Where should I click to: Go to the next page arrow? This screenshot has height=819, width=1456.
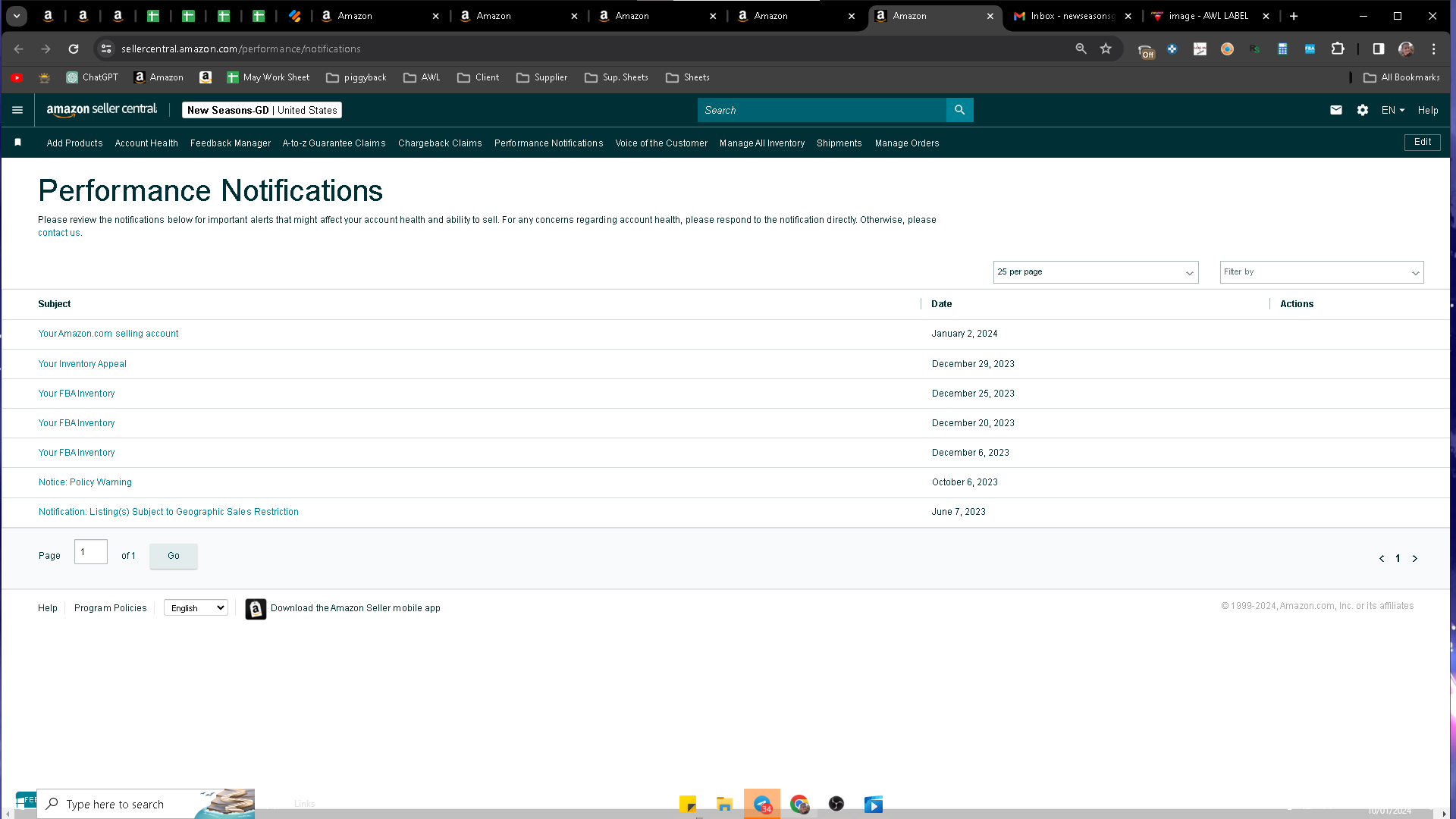[x=1414, y=559]
